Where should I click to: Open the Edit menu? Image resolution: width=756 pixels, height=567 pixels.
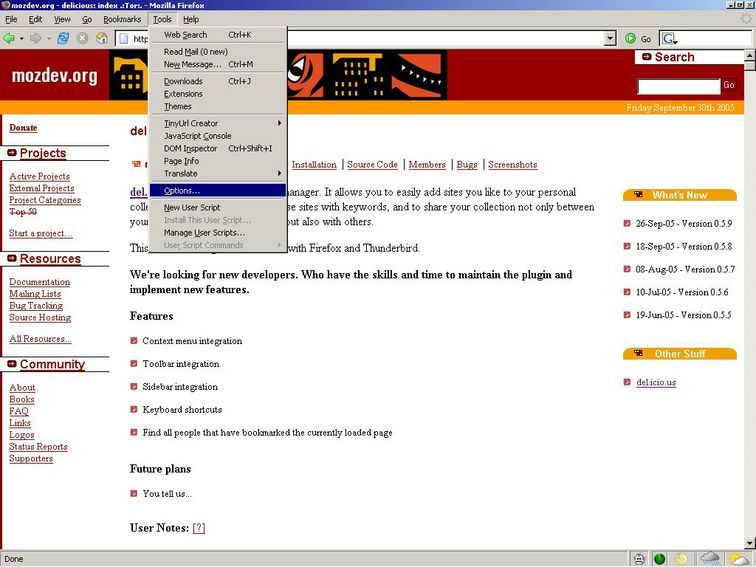click(35, 19)
